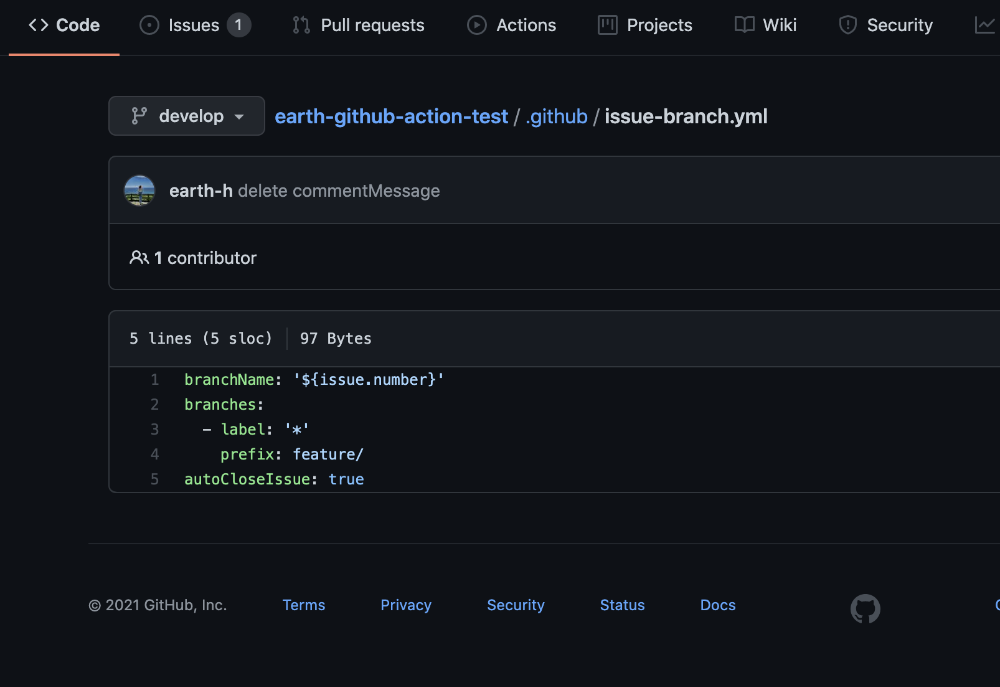Click the label '*' code line
This screenshot has width=1000, height=687.
coord(256,429)
